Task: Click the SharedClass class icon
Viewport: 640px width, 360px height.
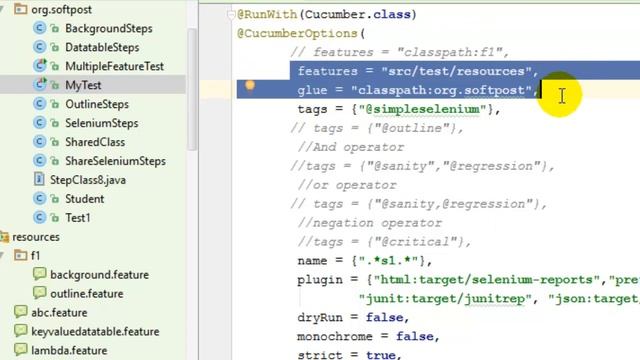Action: coord(40,142)
